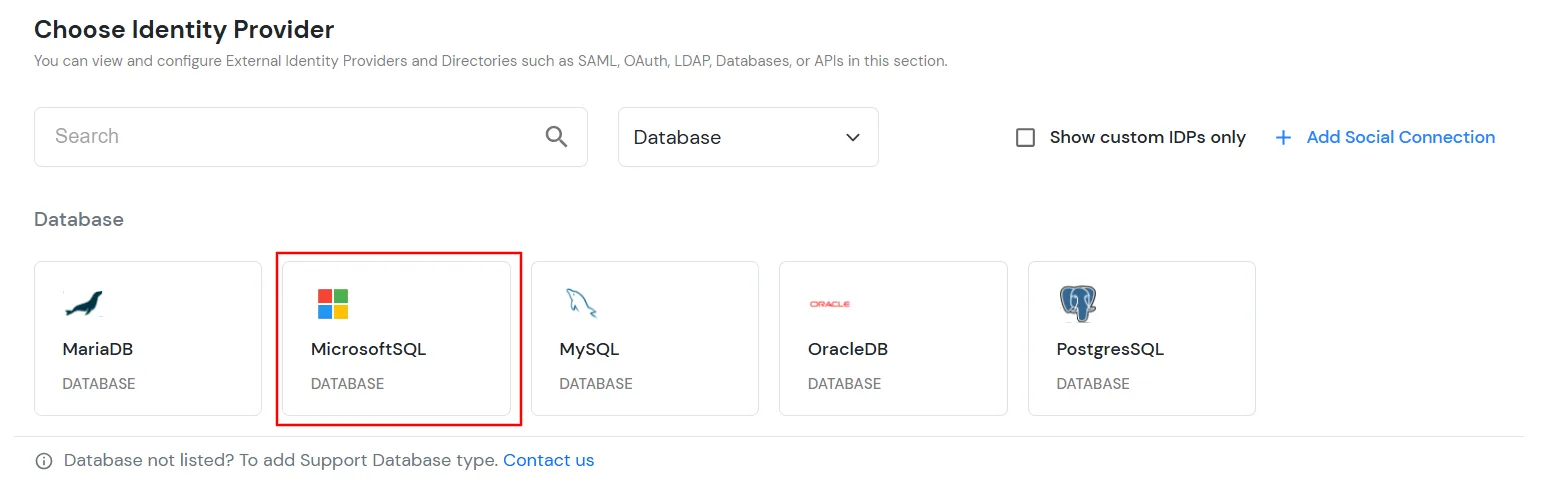This screenshot has height=502, width=1546.
Task: Click the Choose Identity Provider heading
Action: coord(184,29)
